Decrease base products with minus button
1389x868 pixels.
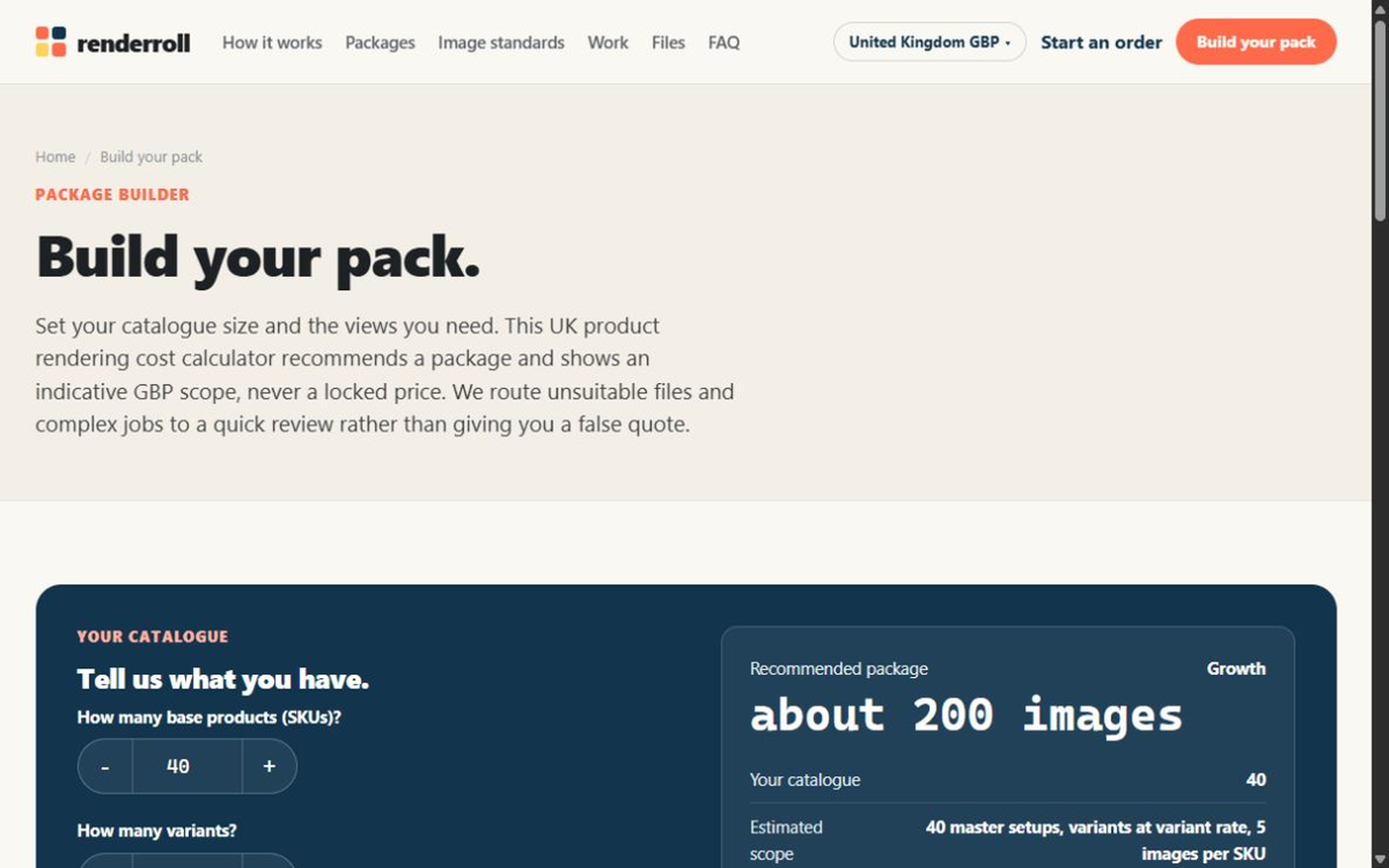[x=105, y=767]
